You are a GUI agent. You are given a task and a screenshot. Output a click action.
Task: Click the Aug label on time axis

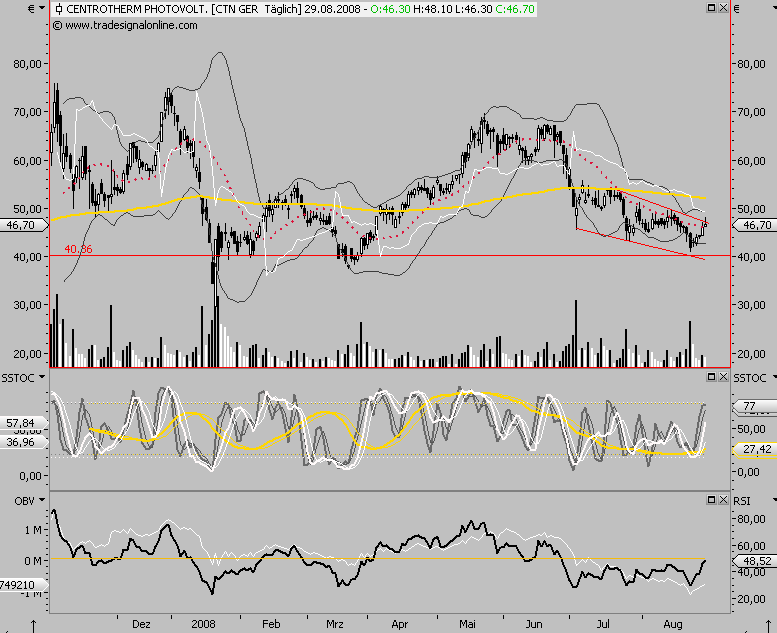(672, 624)
